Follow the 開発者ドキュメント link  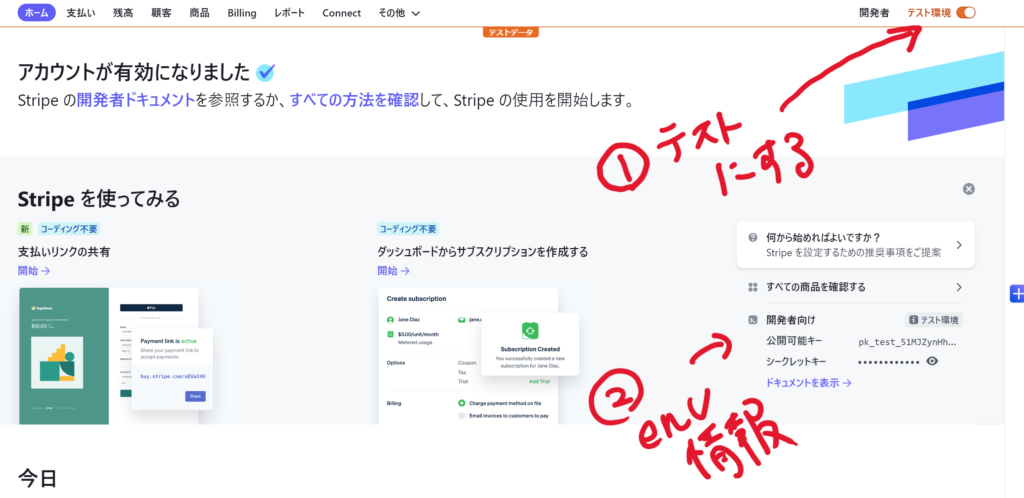point(136,101)
